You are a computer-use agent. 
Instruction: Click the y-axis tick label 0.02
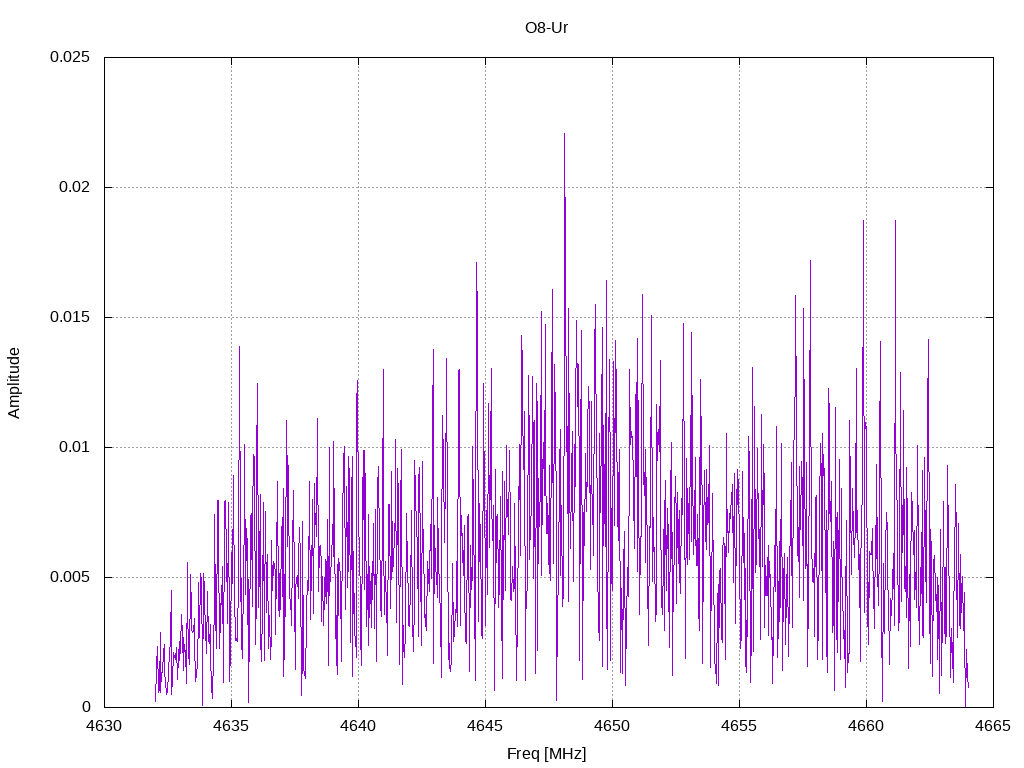coord(74,187)
